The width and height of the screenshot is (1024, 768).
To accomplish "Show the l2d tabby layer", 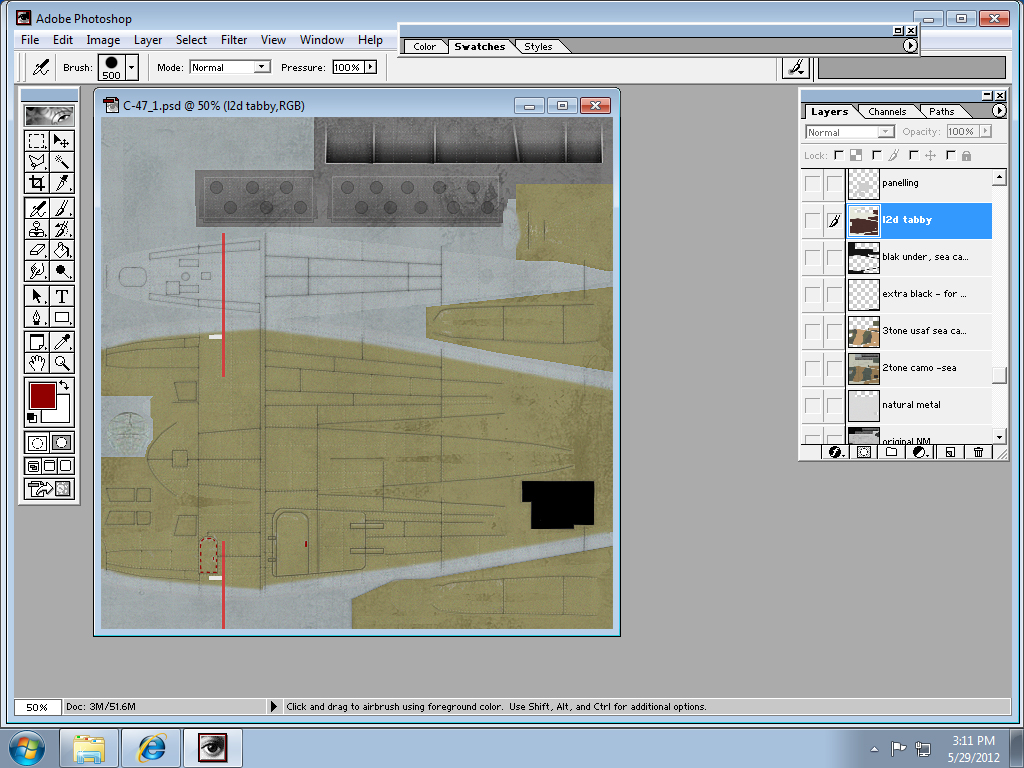I will [812, 221].
